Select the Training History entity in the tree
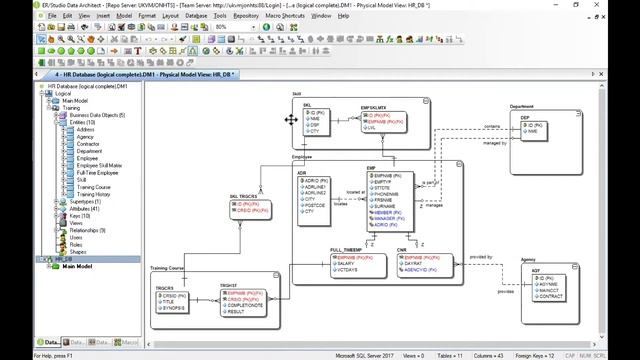Screen dimensions: 640x360 (x=93, y=194)
